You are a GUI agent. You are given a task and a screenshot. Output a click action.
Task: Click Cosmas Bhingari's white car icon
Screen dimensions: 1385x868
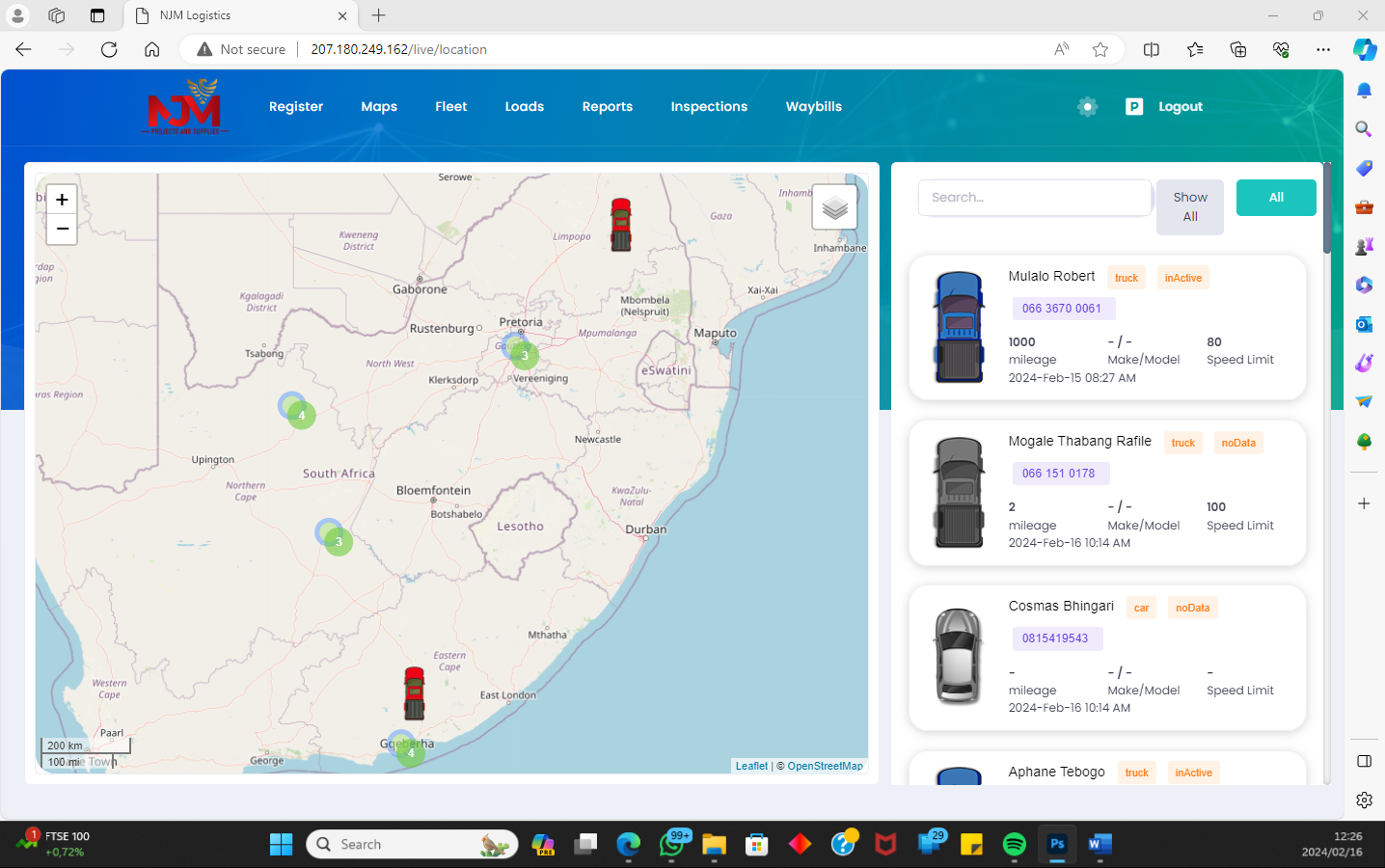click(958, 657)
